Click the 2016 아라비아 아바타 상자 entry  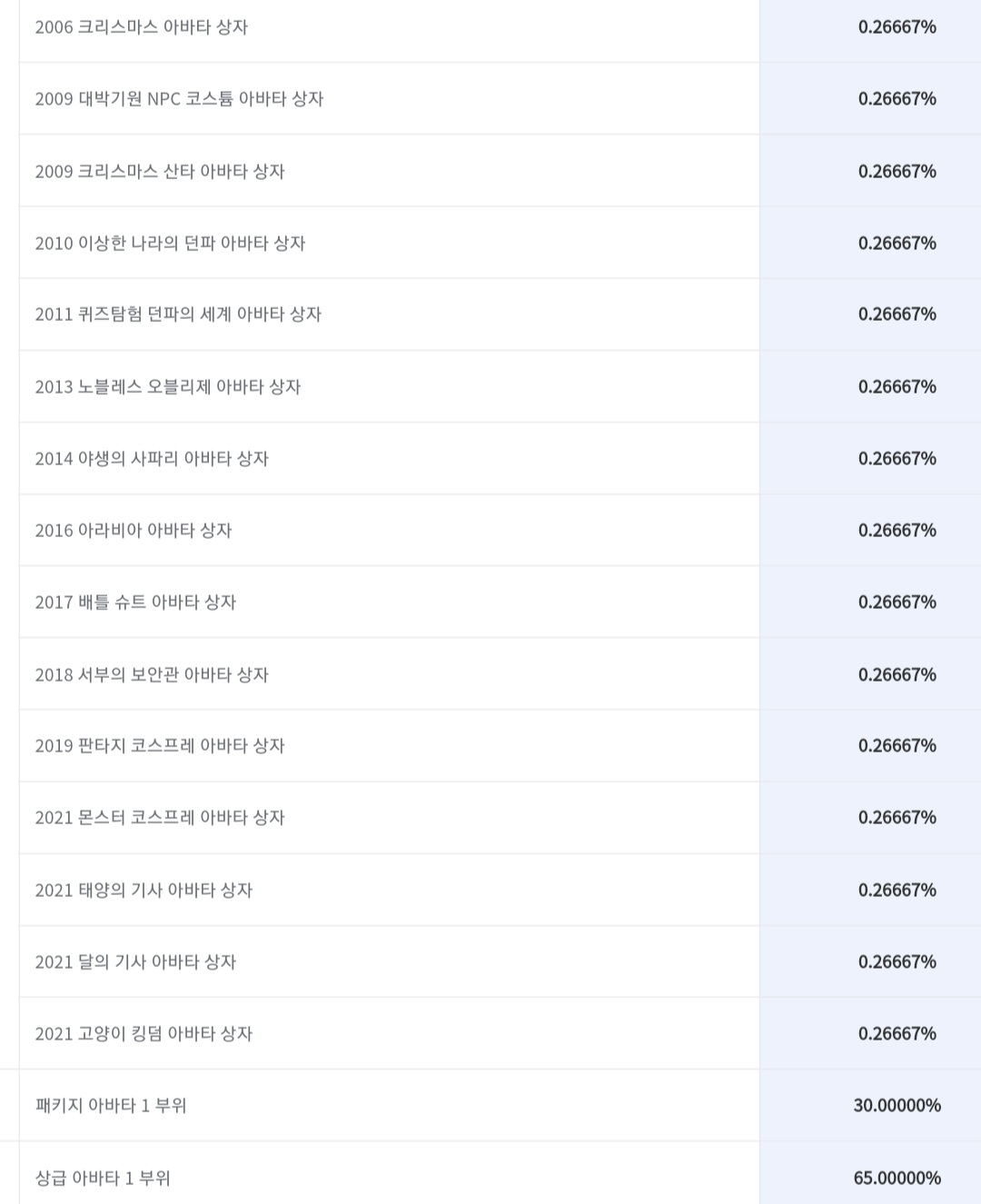click(134, 530)
